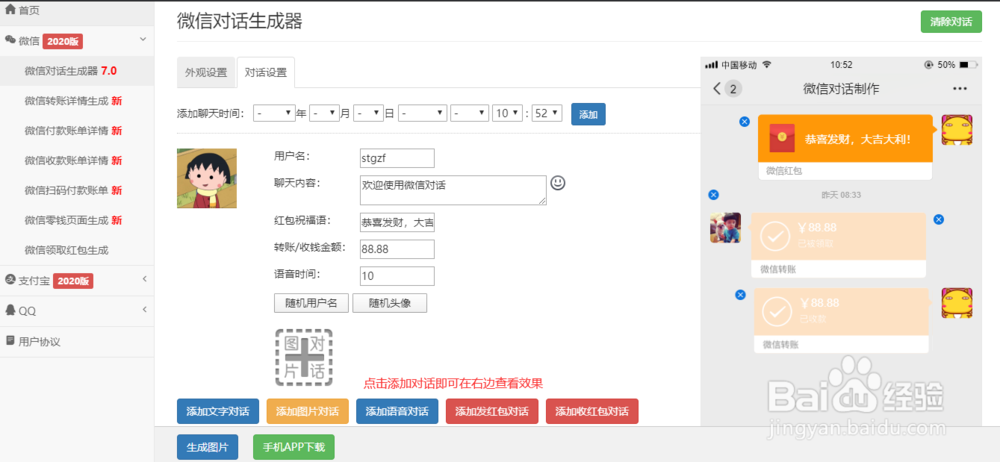Click 添加发红包对话 button

pos(492,412)
